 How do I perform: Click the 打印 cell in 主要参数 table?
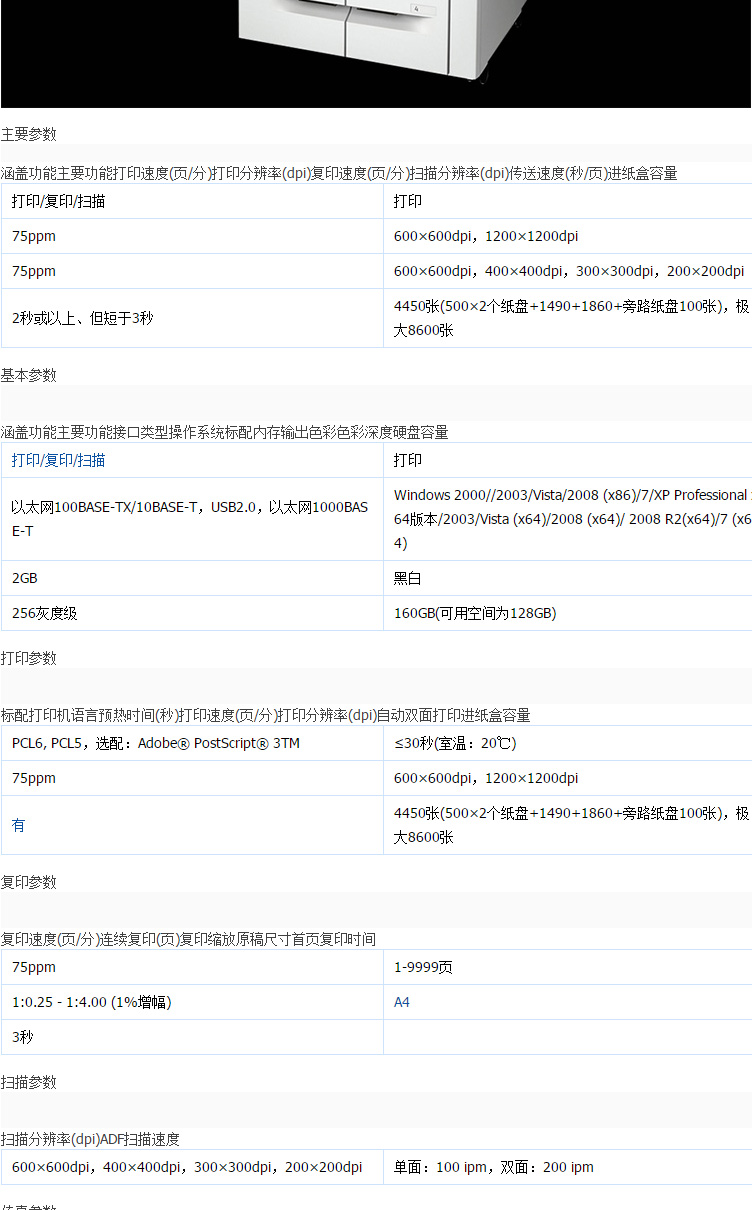[568, 201]
